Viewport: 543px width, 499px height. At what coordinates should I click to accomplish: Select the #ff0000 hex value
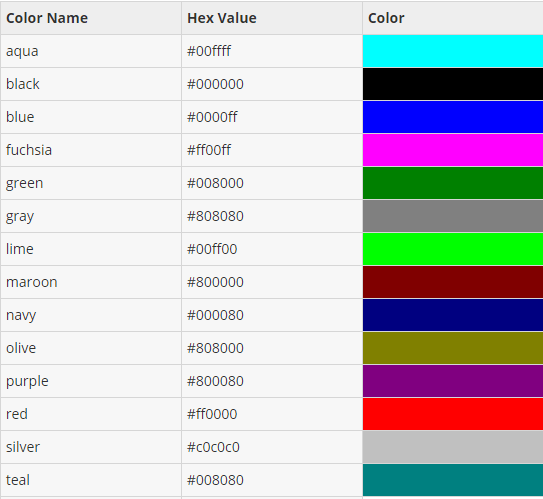pos(272,414)
